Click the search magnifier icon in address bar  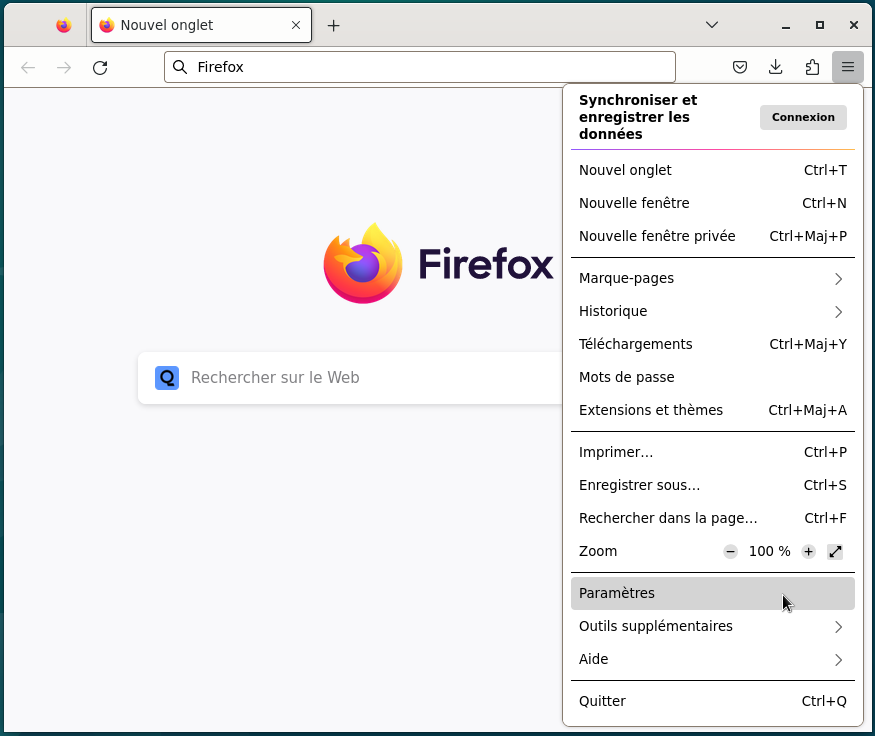coord(180,67)
